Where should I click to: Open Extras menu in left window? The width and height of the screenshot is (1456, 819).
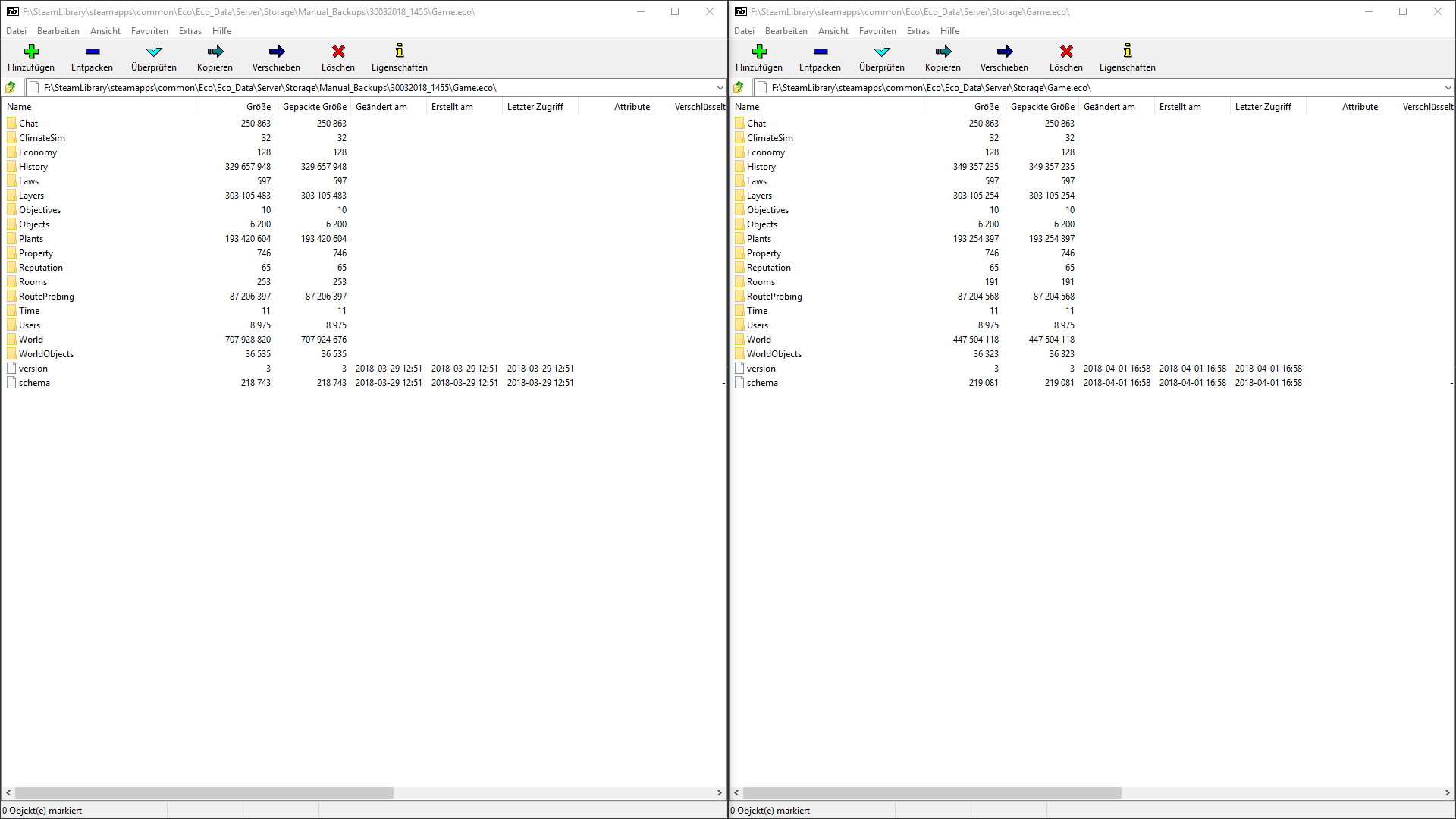[x=190, y=31]
